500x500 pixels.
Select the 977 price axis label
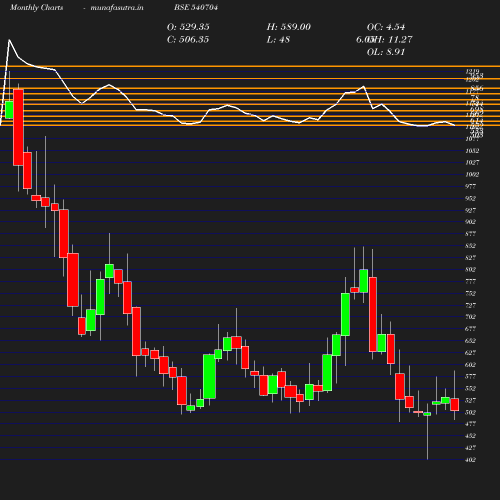(470, 186)
